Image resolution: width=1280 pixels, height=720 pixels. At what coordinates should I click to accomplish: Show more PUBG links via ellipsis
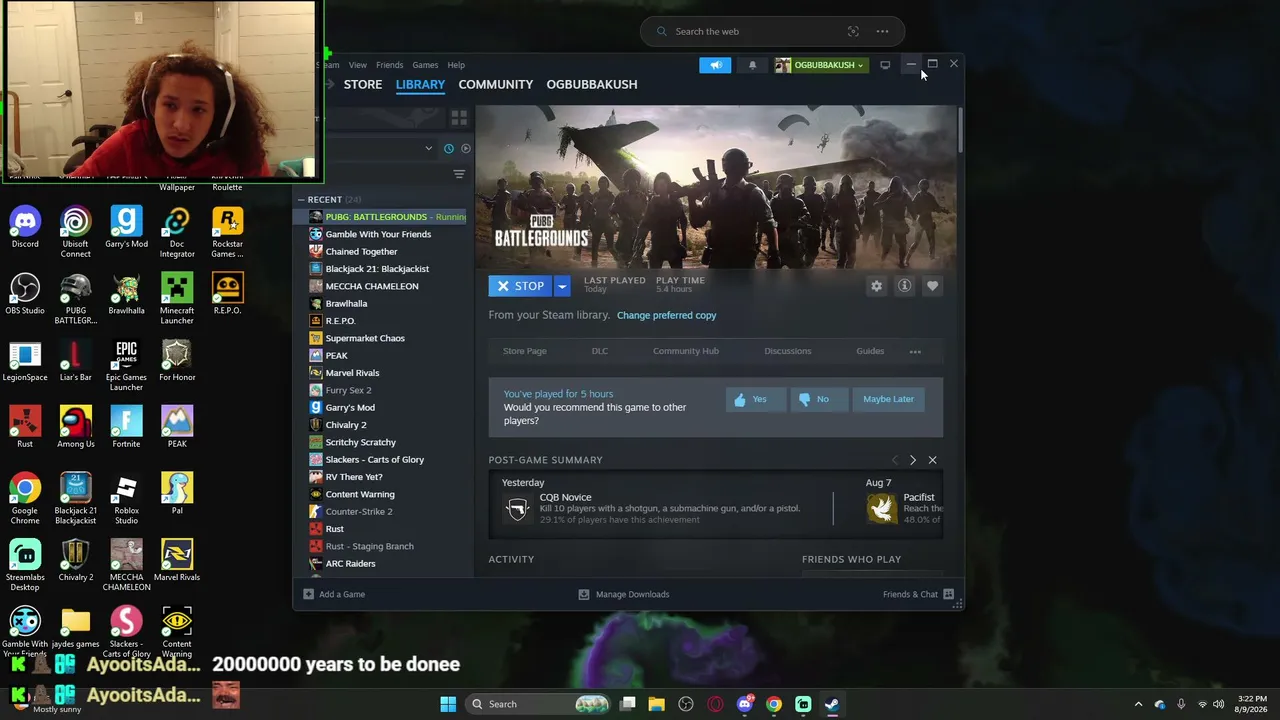pos(915,352)
